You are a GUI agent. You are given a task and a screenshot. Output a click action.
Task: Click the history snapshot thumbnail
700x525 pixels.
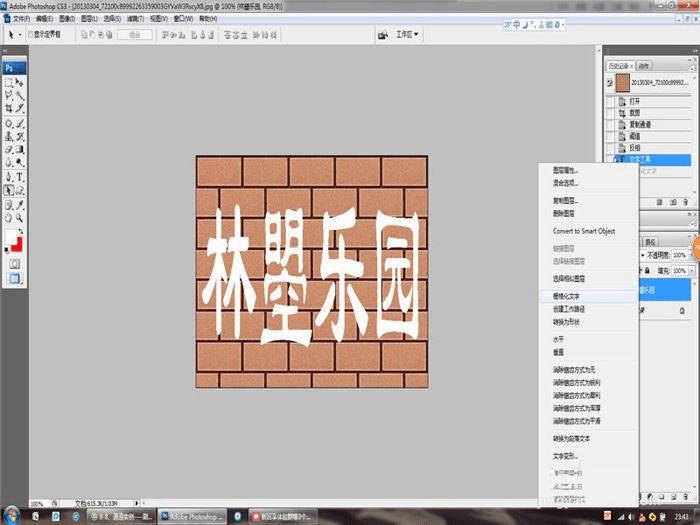tap(621, 83)
